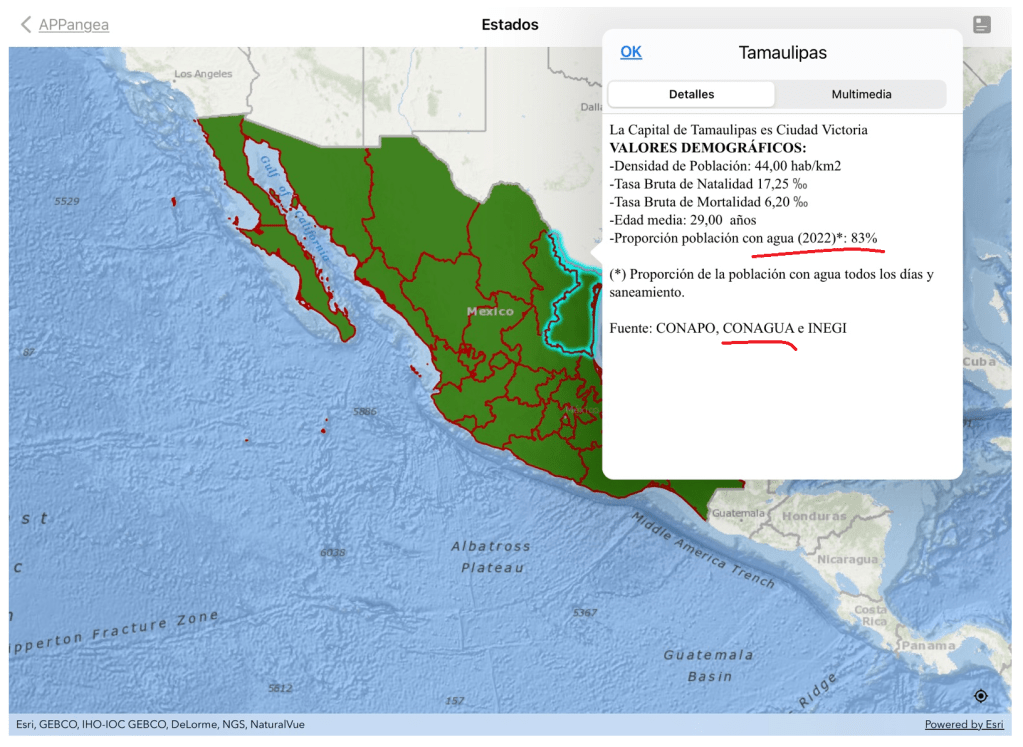Select the Detalles tab
1023x747 pixels.
point(691,94)
